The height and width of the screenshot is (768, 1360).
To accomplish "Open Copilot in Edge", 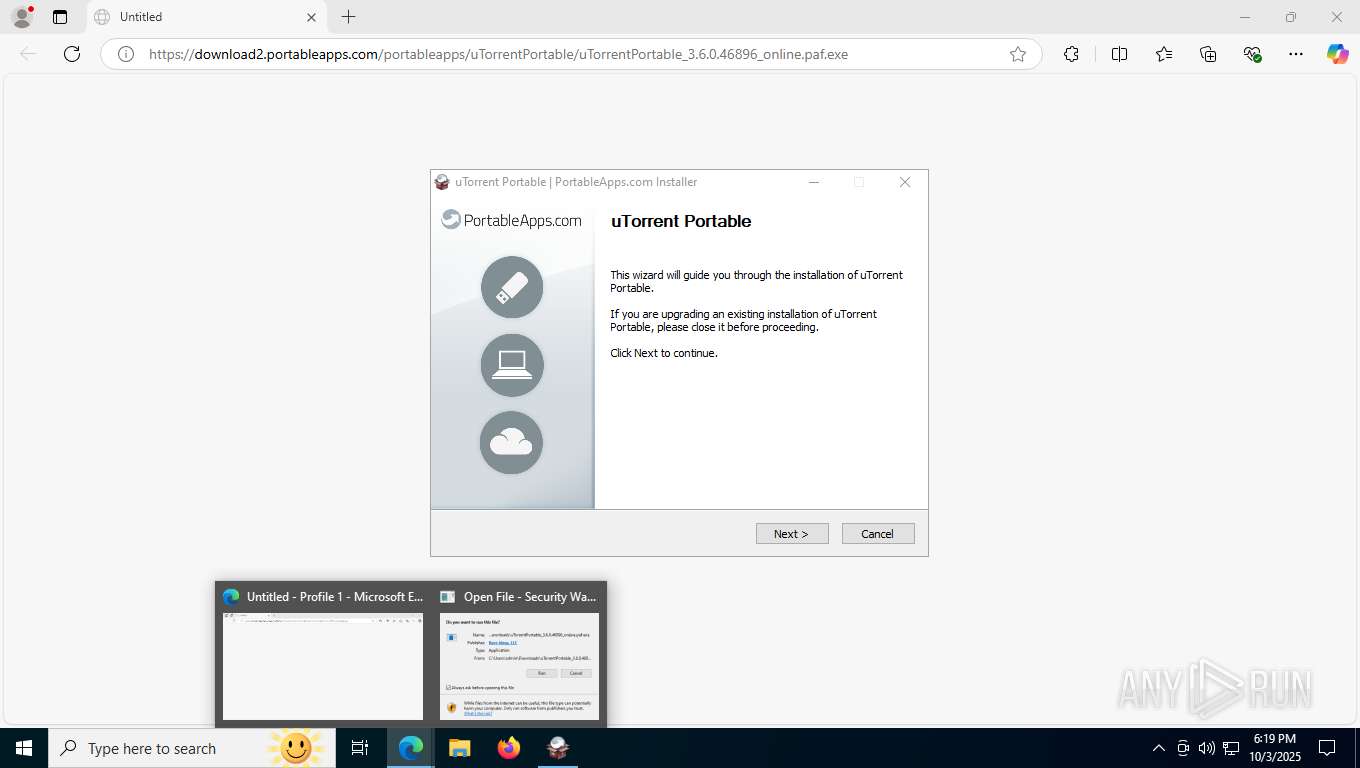I will 1338,54.
